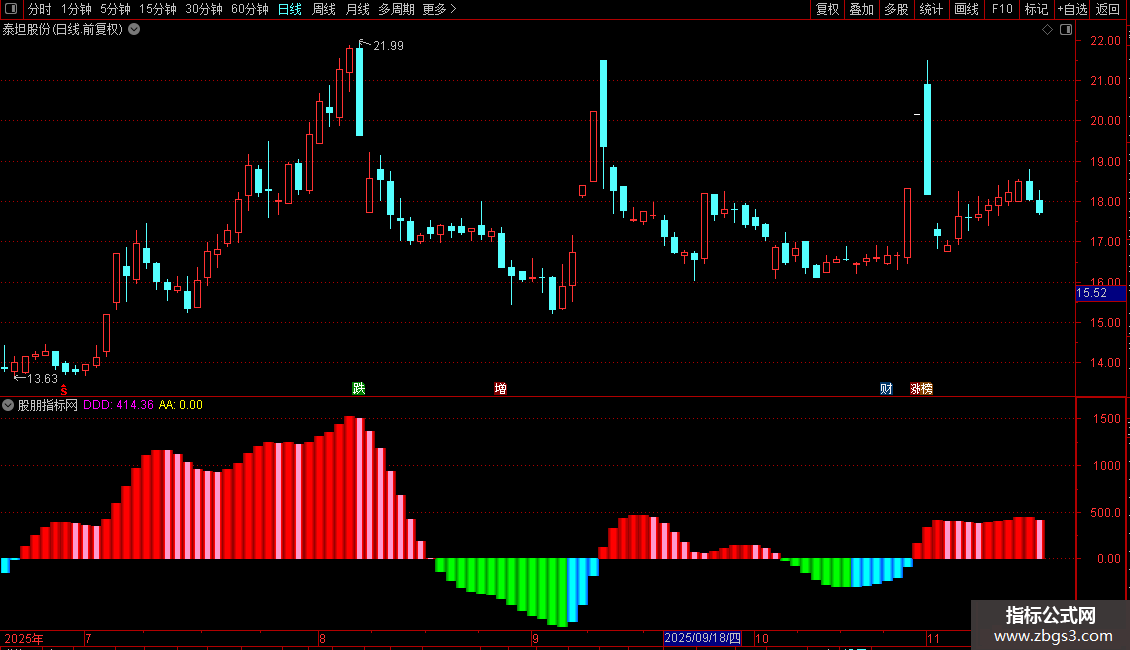The width and height of the screenshot is (1130, 650).
Task: Click the DDD: 414.36 indicator value
Action: pos(118,405)
